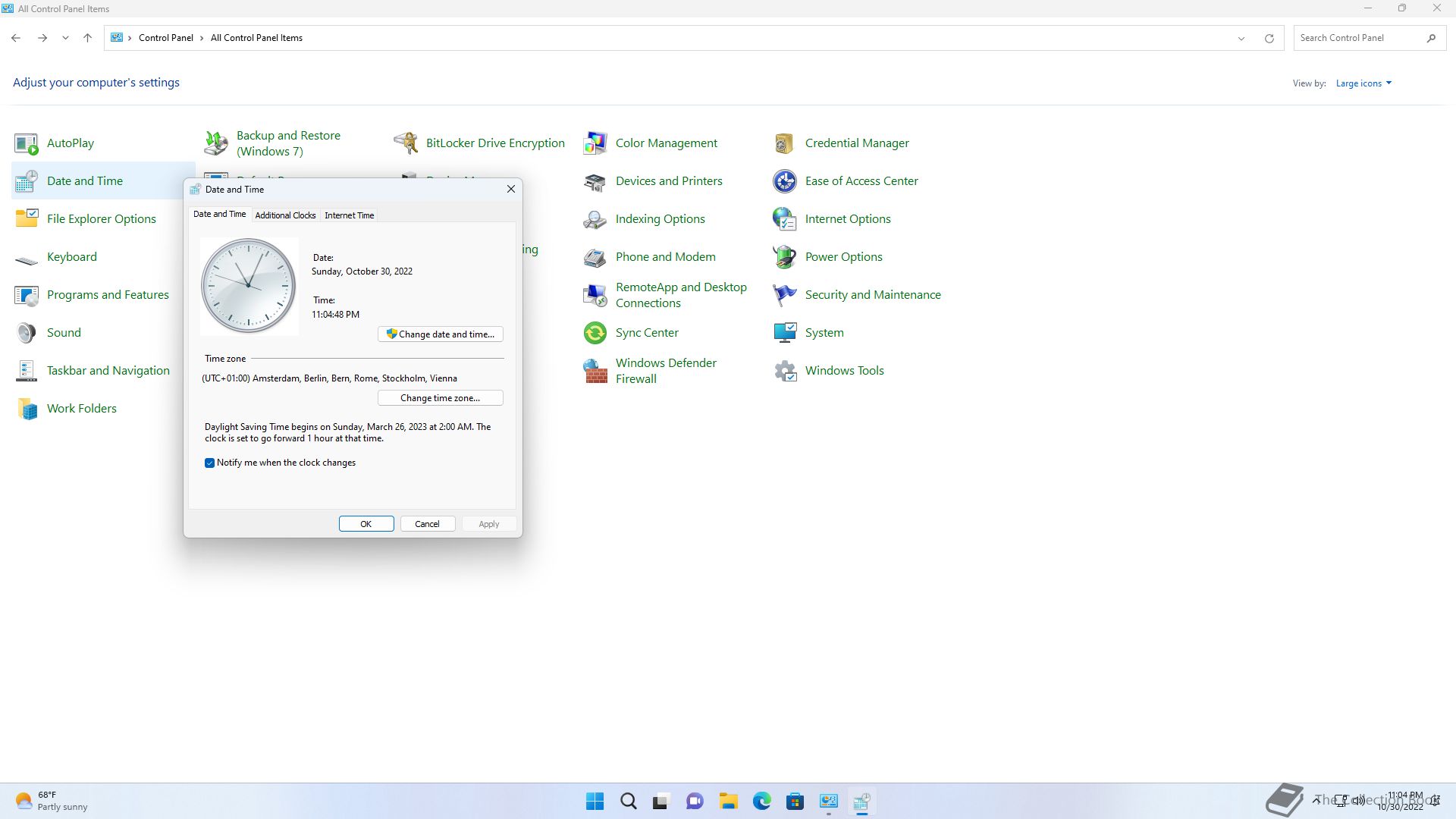Image resolution: width=1456 pixels, height=819 pixels.
Task: Open the Sync Center icon
Action: (x=595, y=333)
